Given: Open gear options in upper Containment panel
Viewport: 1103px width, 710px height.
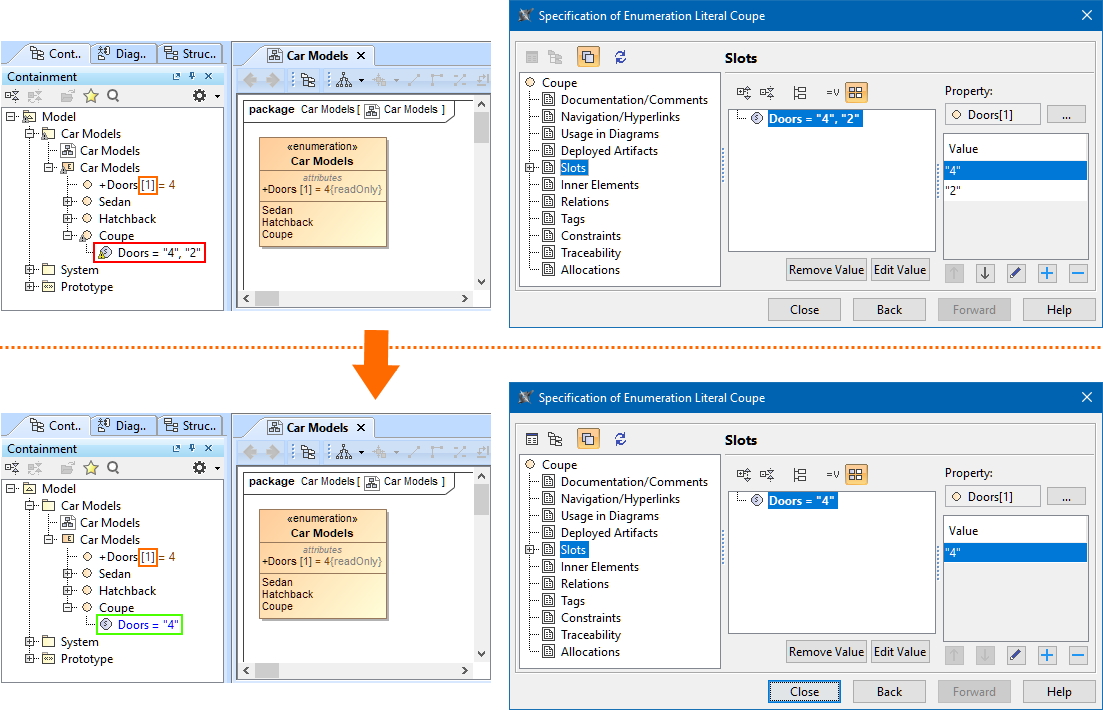Looking at the screenshot, I should tap(200, 96).
